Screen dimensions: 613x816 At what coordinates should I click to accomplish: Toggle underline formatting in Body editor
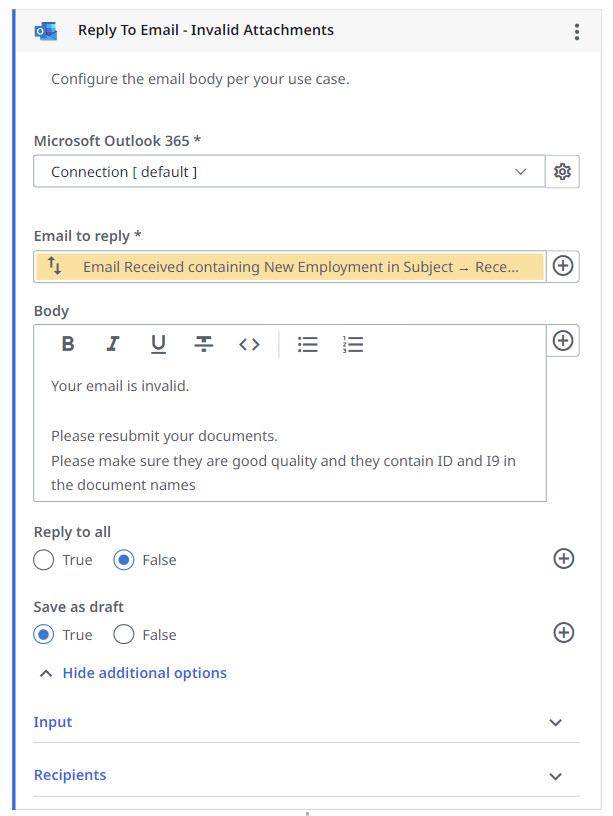pyautogui.click(x=158, y=344)
